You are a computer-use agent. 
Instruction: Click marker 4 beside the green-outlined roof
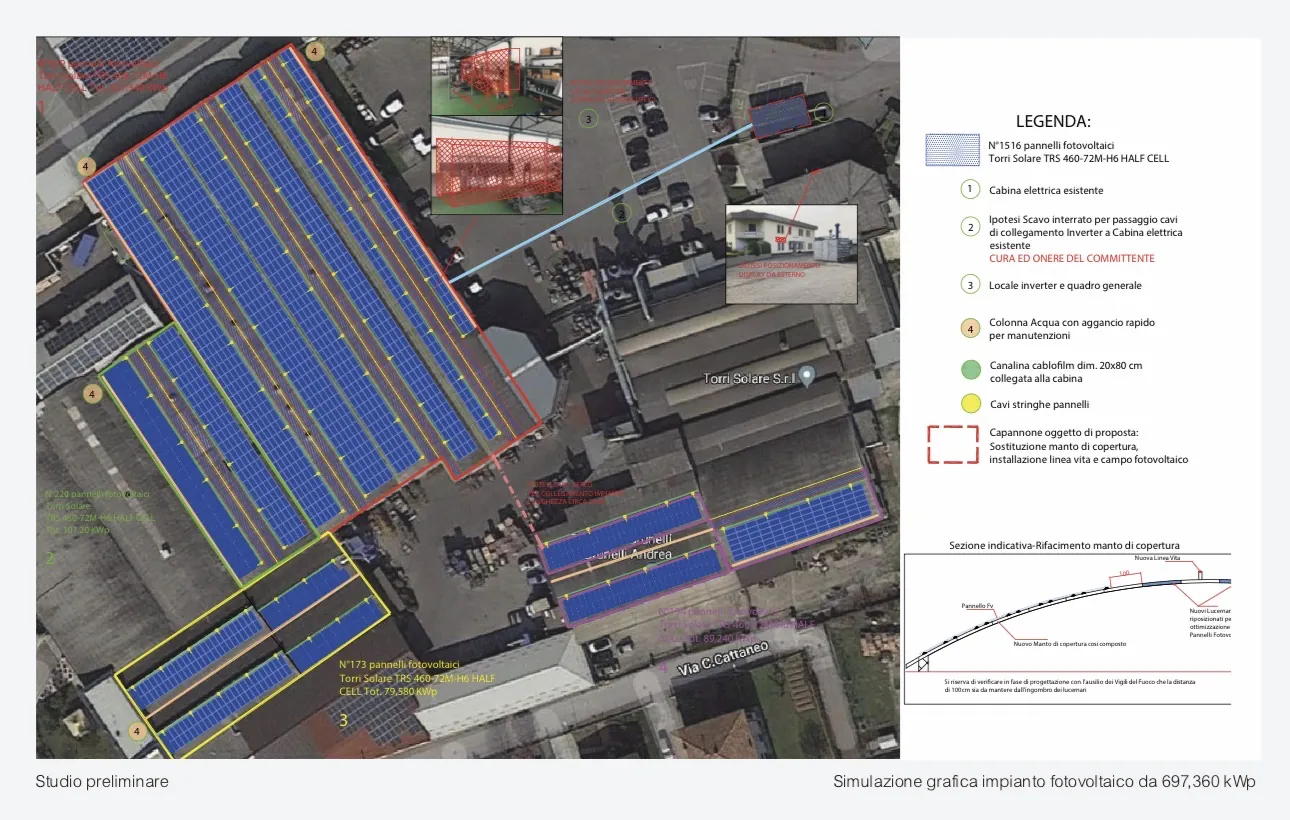[x=93, y=394]
